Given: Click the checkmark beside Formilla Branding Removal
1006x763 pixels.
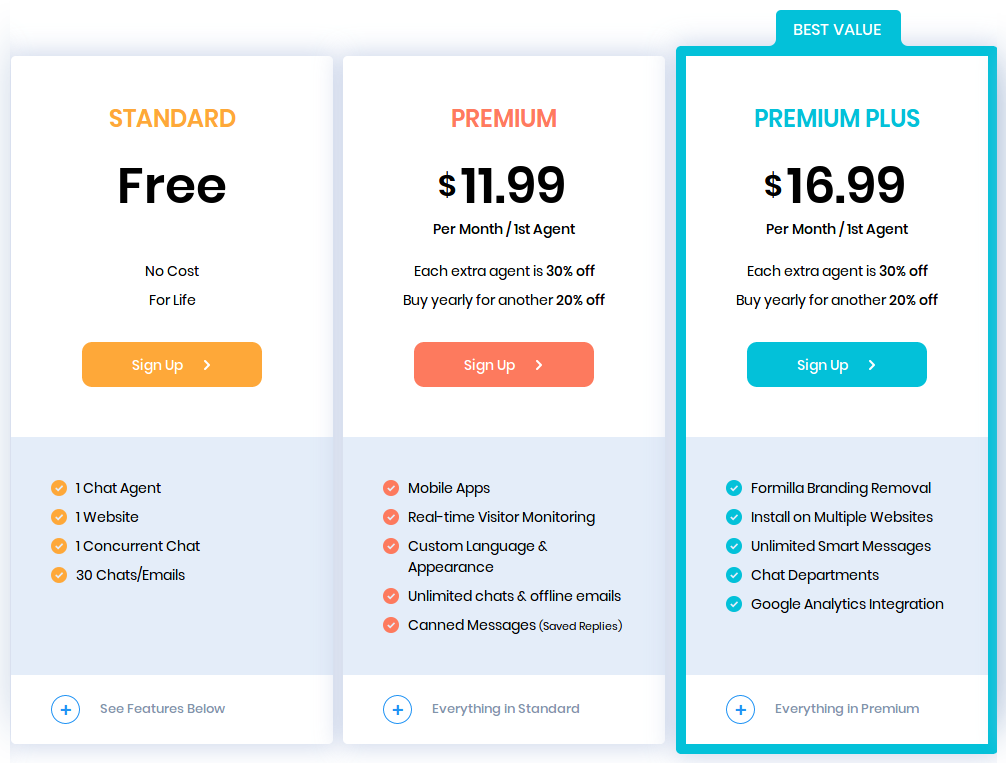Looking at the screenshot, I should point(733,488).
